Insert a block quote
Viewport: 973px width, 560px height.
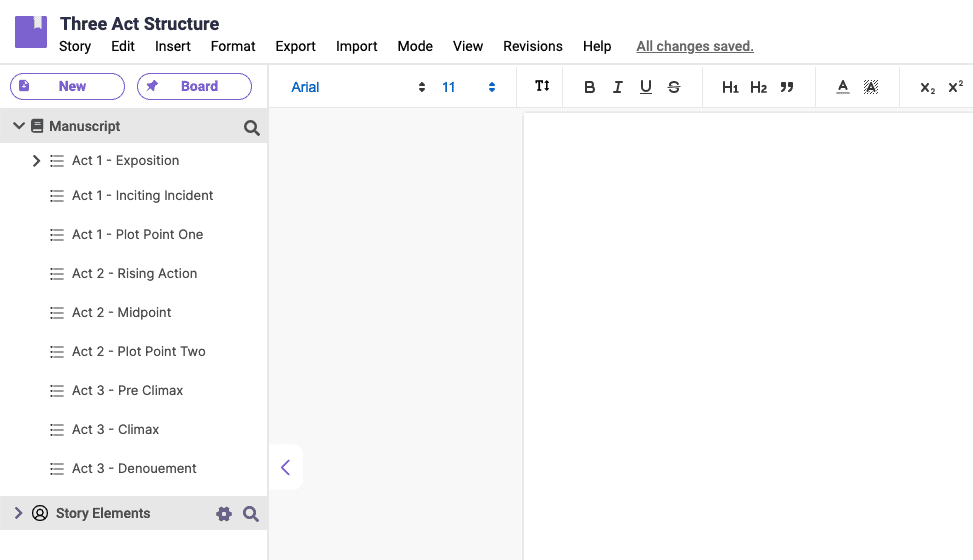(x=787, y=88)
